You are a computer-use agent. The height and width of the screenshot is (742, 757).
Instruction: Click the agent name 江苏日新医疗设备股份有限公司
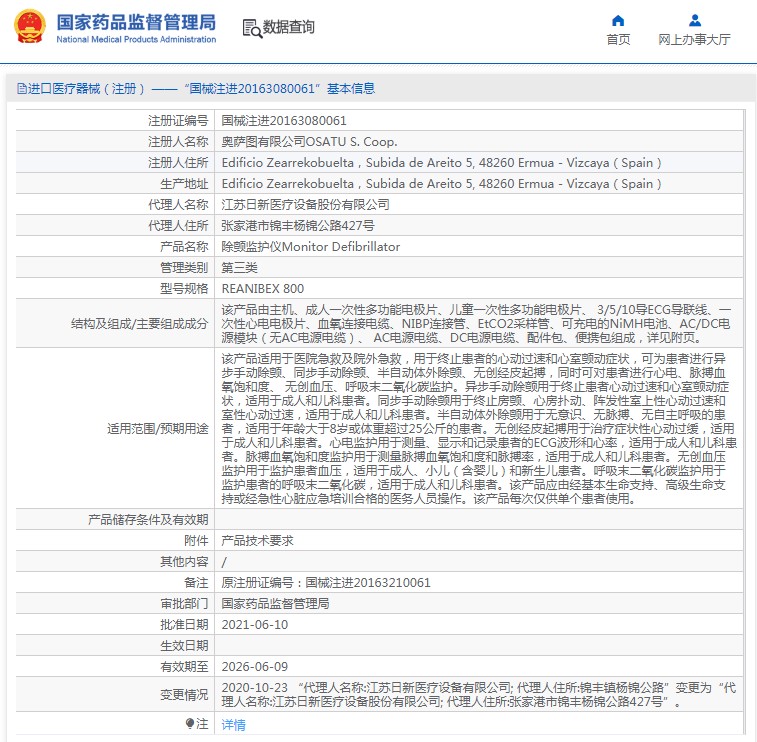coord(305,204)
